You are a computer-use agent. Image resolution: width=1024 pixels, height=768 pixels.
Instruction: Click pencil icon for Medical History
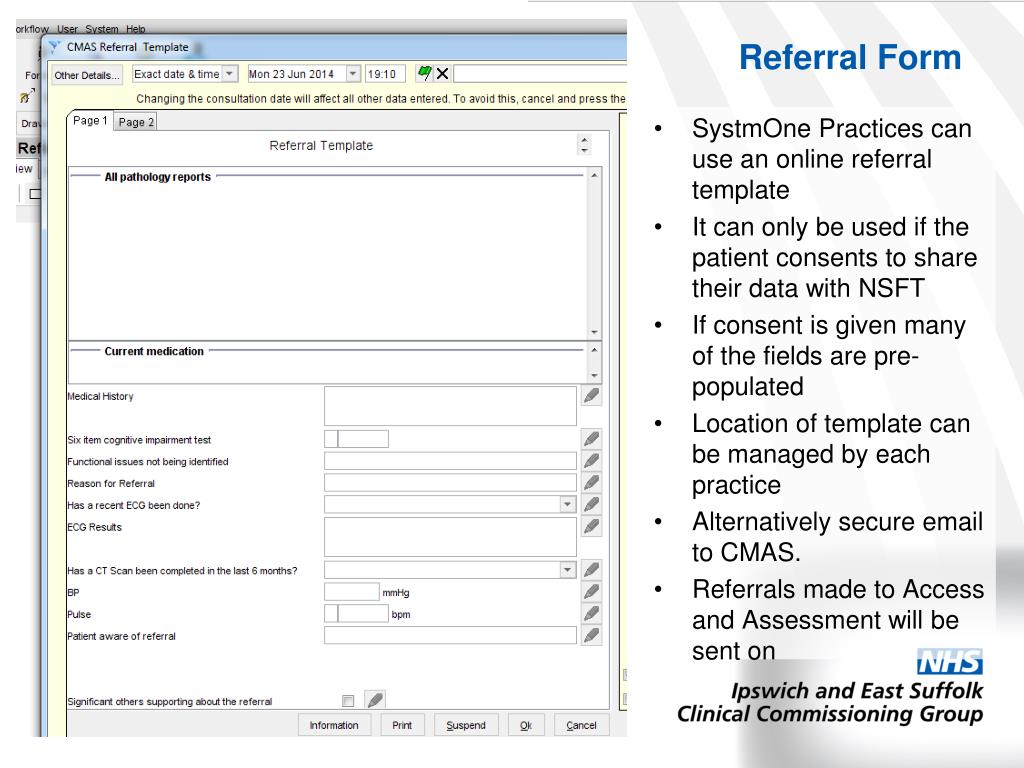(592, 395)
